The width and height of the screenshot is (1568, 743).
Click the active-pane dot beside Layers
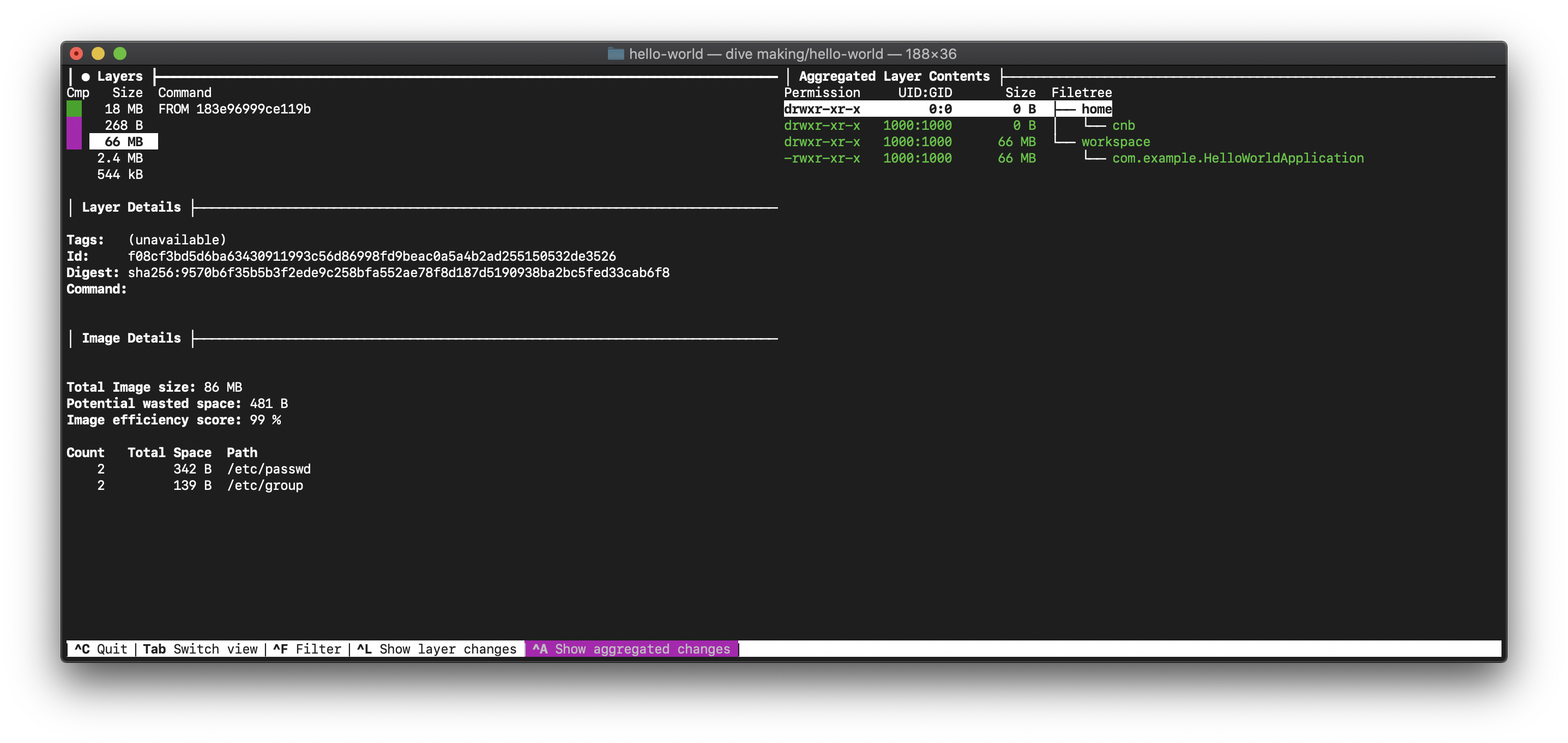[86, 77]
